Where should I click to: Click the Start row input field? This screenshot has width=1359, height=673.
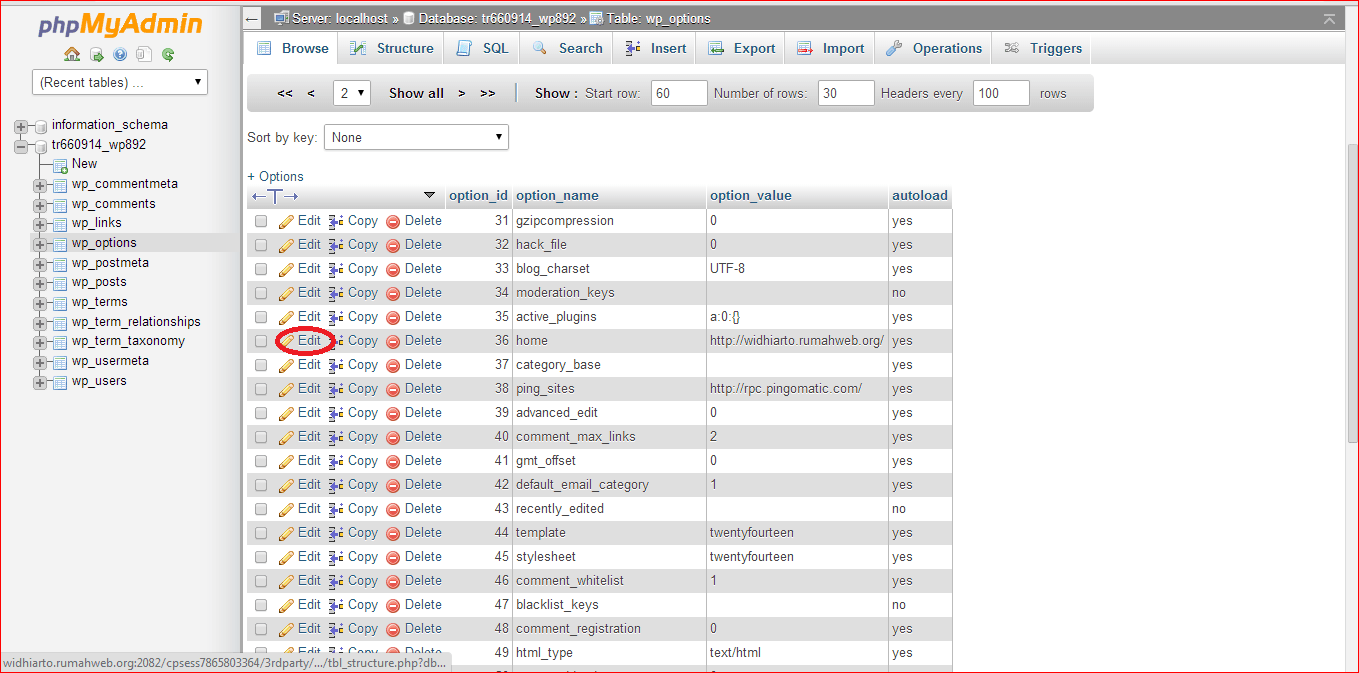tap(679, 93)
